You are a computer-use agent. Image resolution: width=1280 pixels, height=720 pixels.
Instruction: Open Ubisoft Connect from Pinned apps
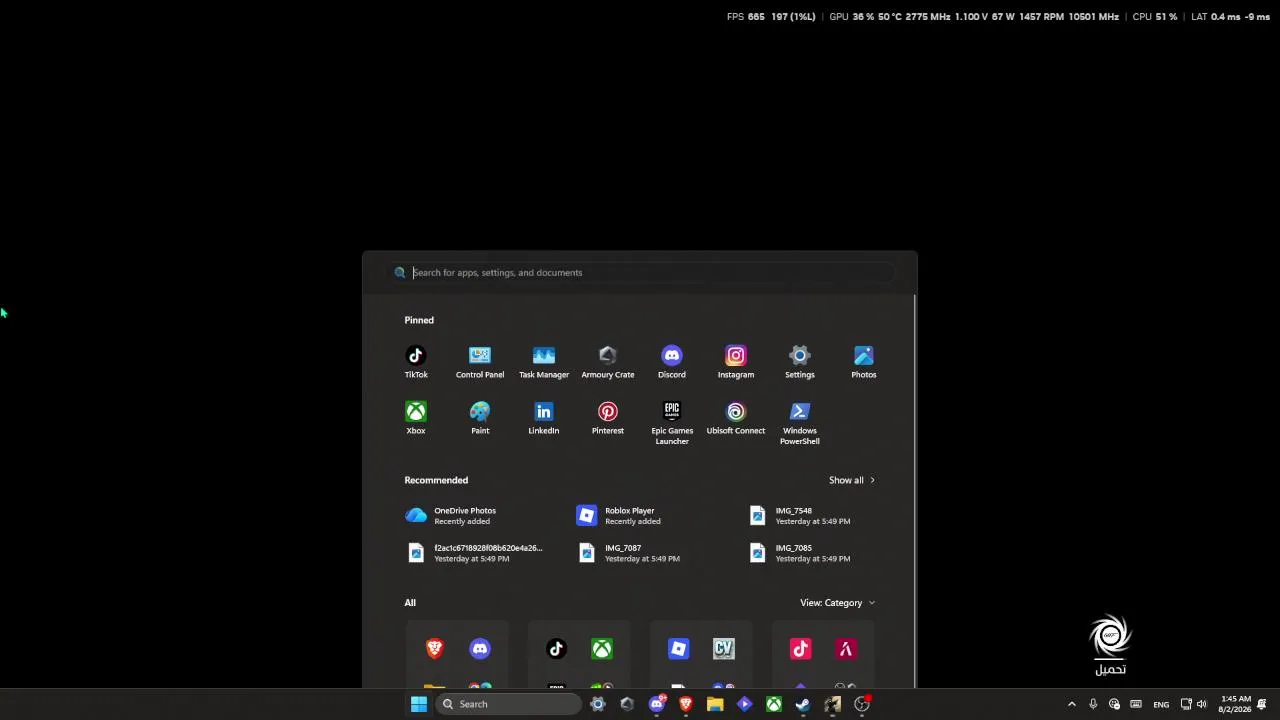(736, 418)
